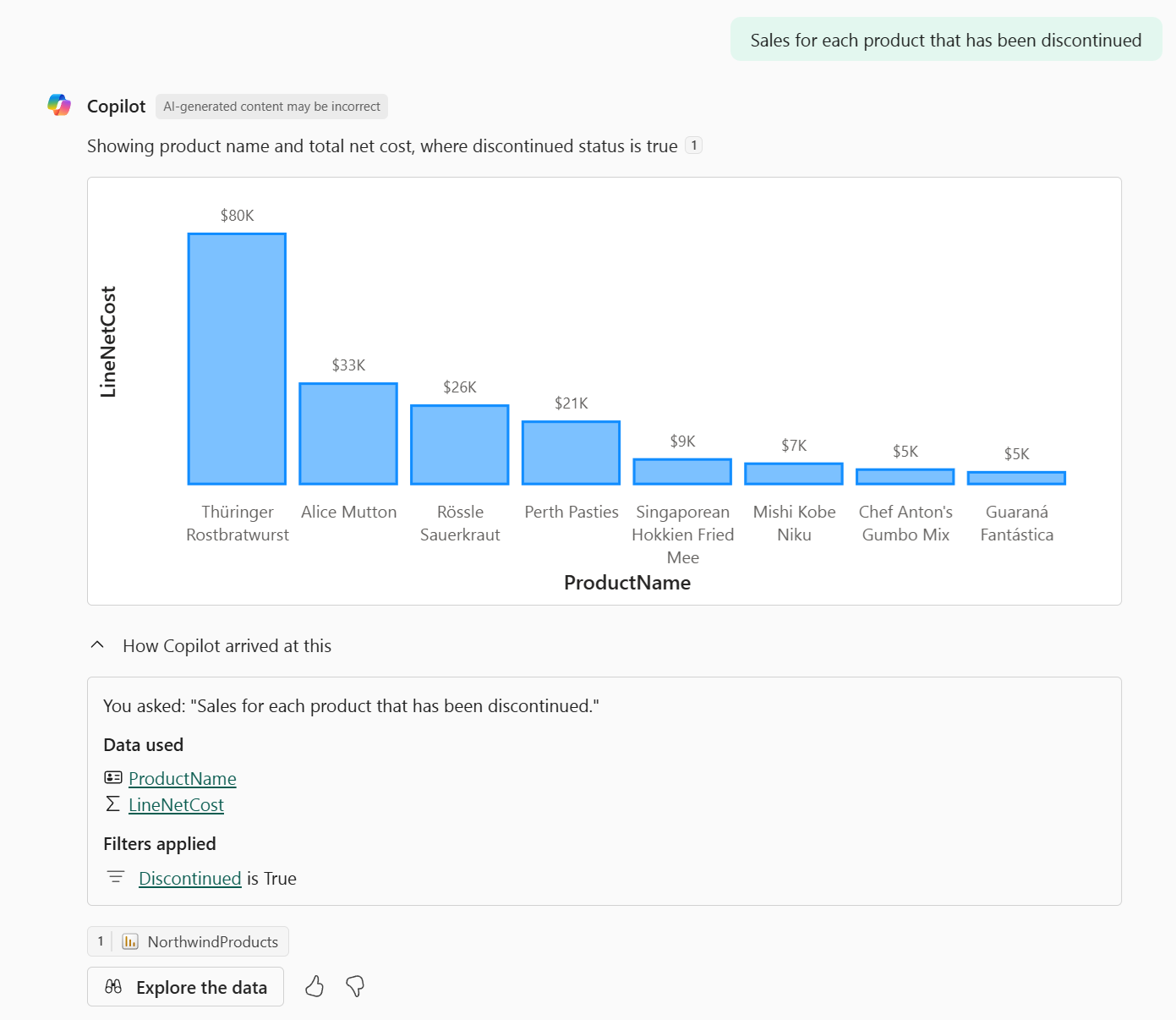Image resolution: width=1176 pixels, height=1020 pixels.
Task: Click the thumbs down feedback icon
Action: 355,986
